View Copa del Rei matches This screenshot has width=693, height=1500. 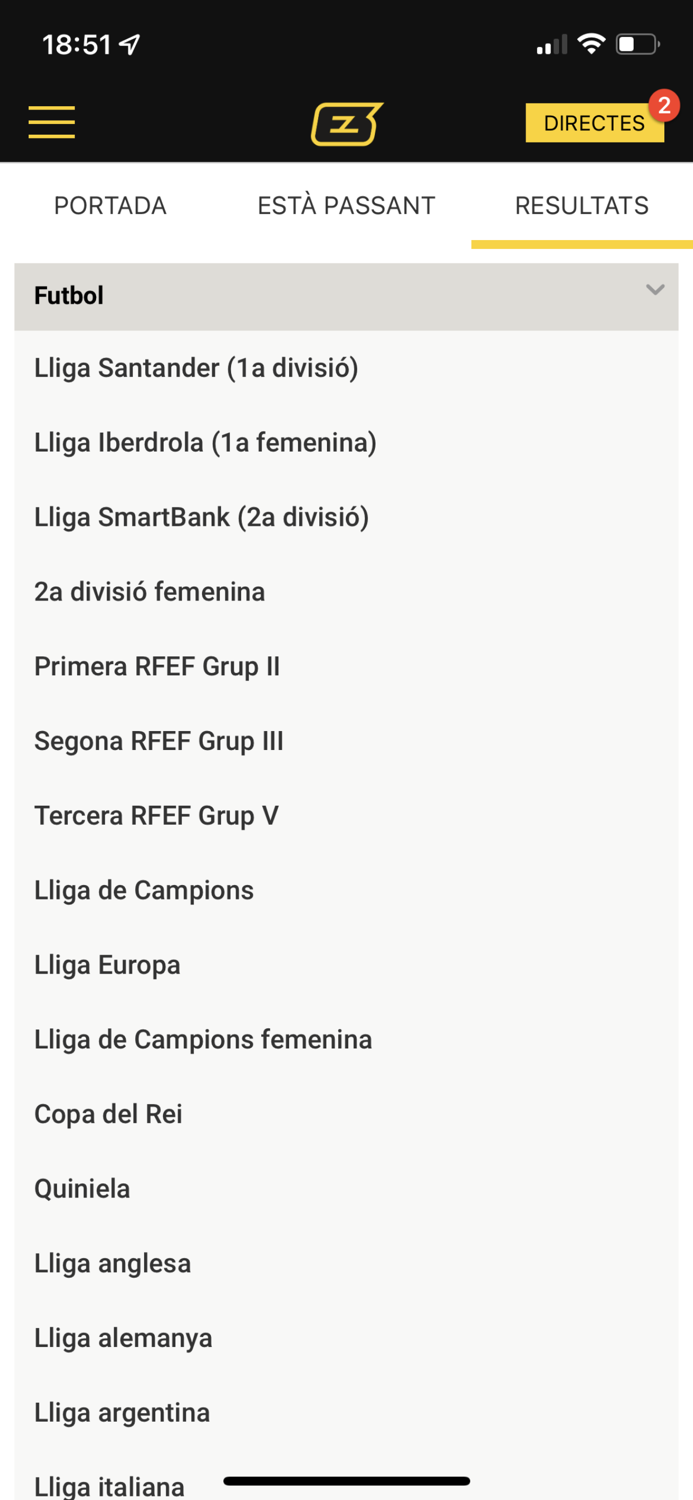coord(107,1113)
